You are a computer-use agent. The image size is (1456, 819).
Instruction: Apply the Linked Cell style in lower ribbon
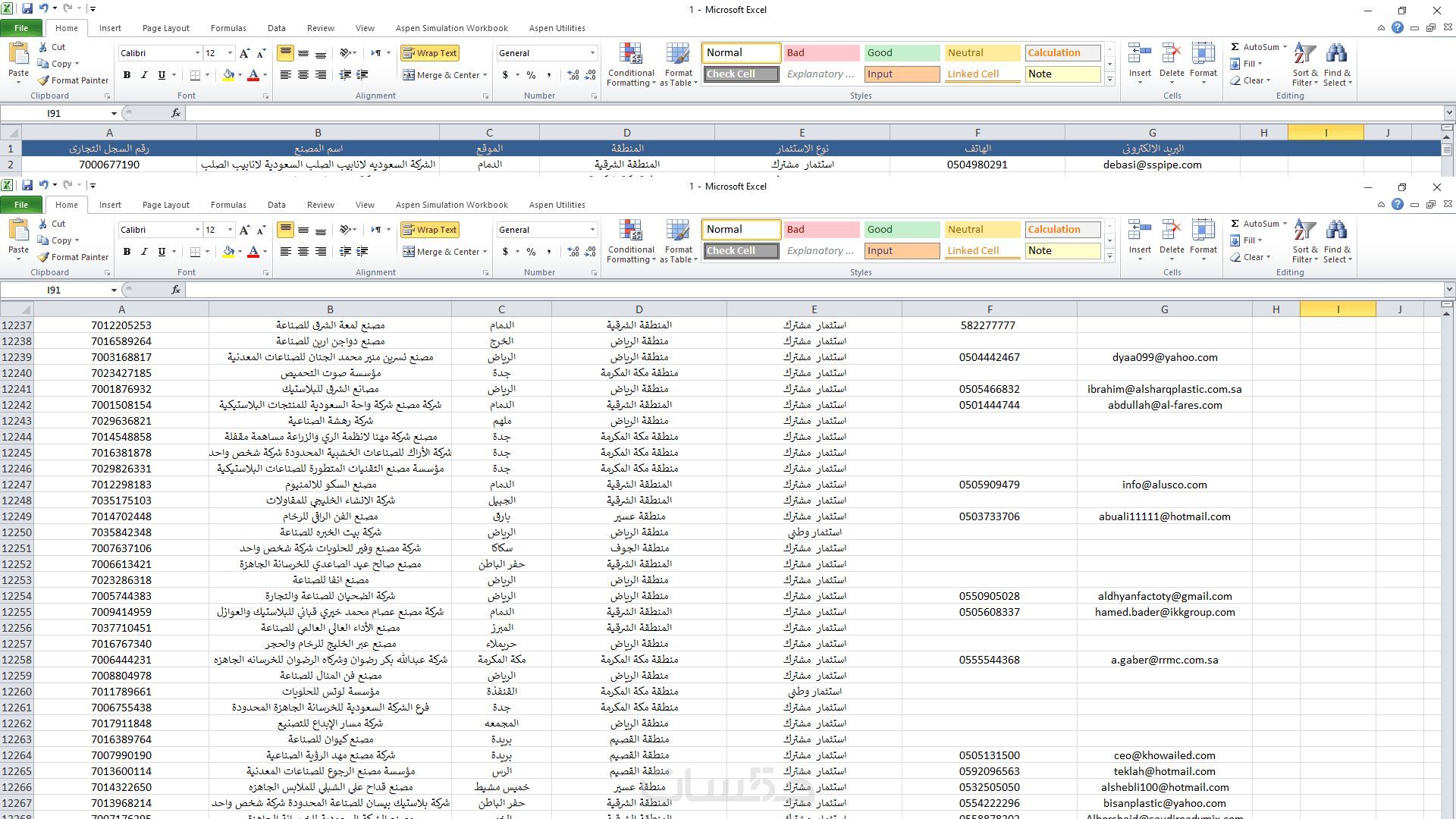pos(982,251)
